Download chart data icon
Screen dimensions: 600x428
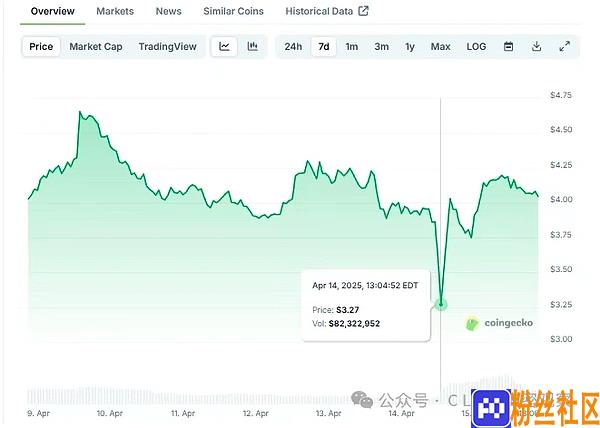[537, 46]
